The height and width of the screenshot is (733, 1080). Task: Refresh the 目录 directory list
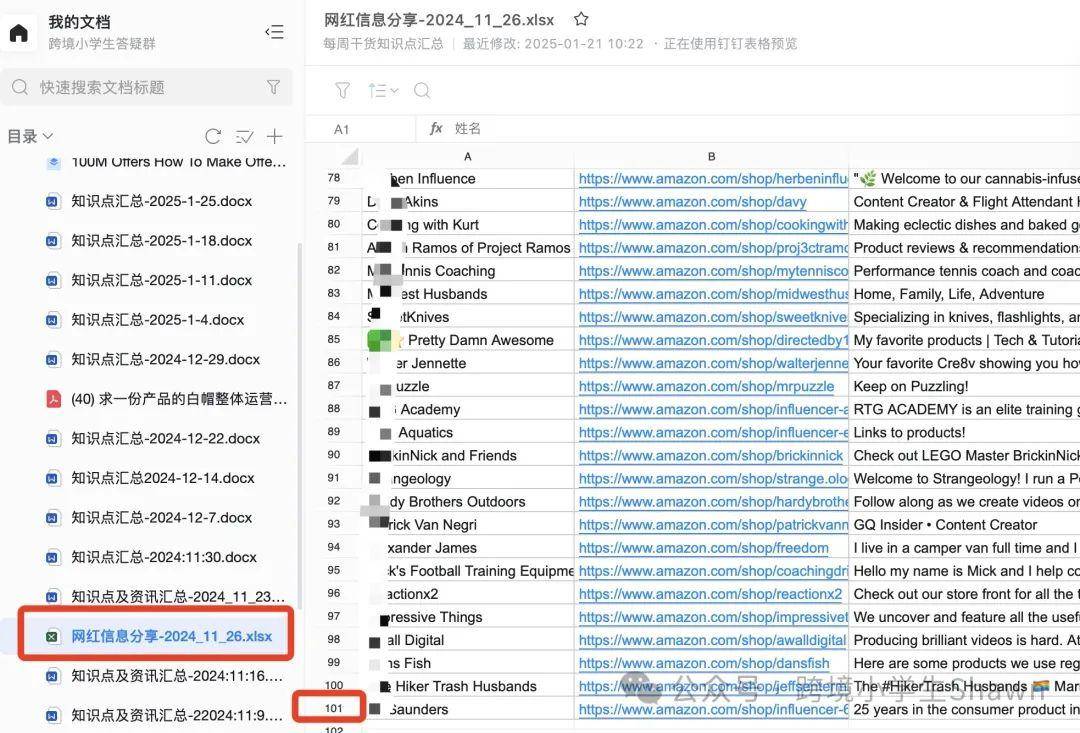pyautogui.click(x=214, y=136)
